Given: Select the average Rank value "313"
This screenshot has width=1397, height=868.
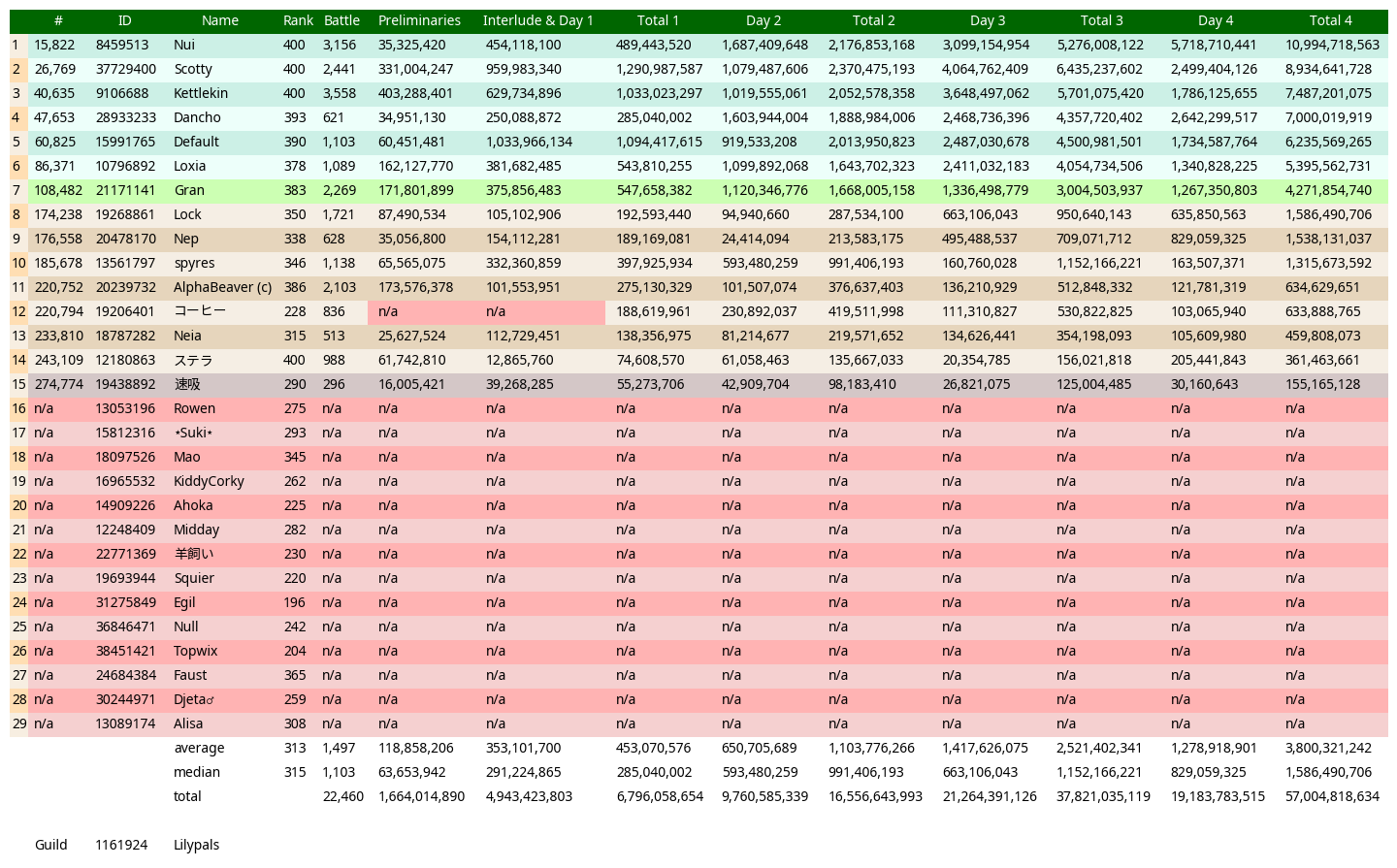Looking at the screenshot, I should tap(295, 748).
